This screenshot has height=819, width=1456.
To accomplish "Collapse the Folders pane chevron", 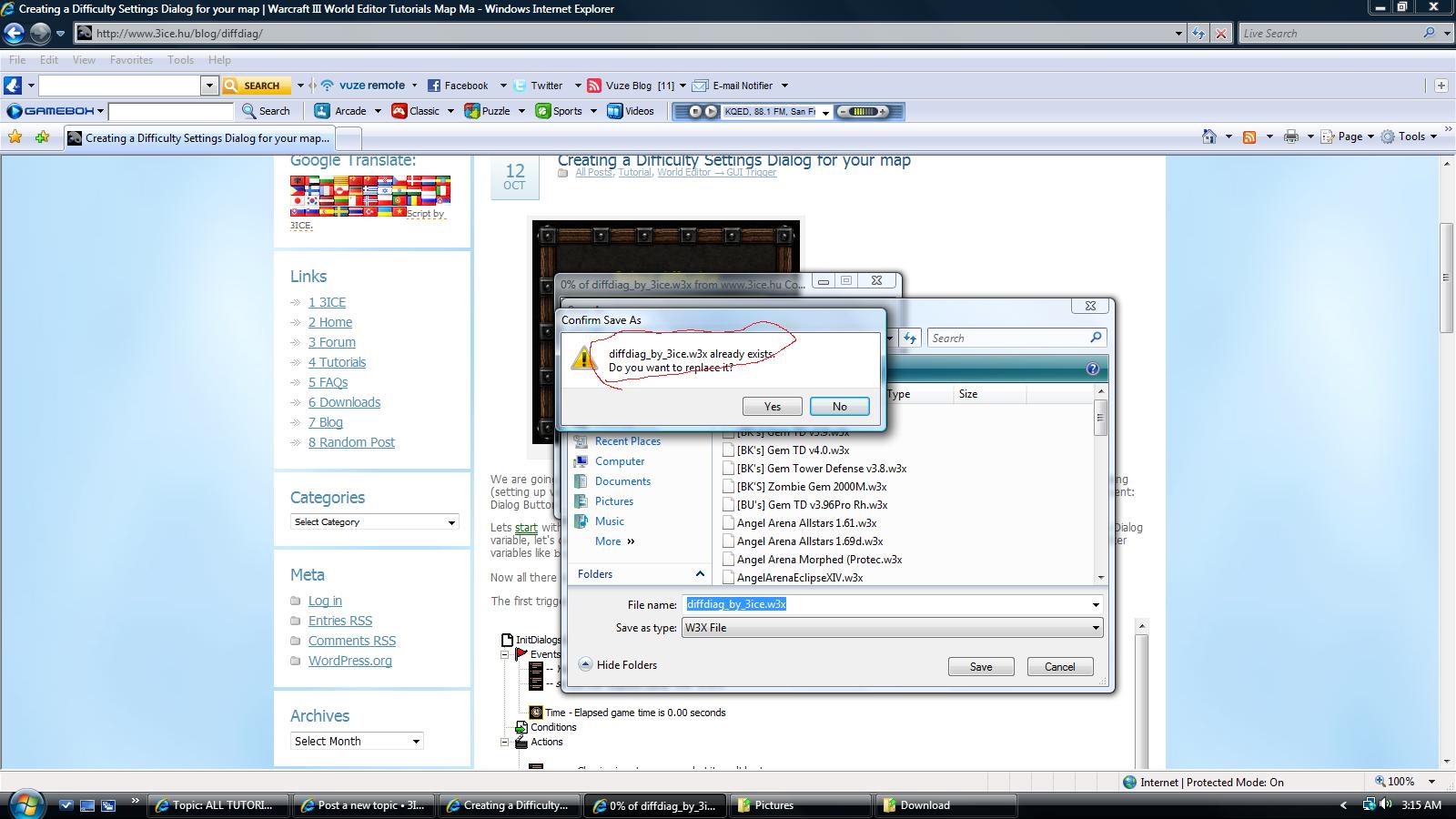I will (699, 573).
